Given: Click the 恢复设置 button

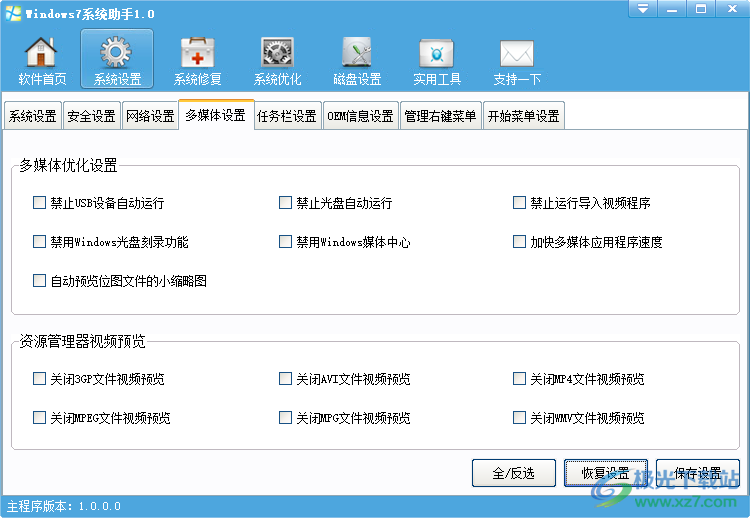Looking at the screenshot, I should 606,473.
